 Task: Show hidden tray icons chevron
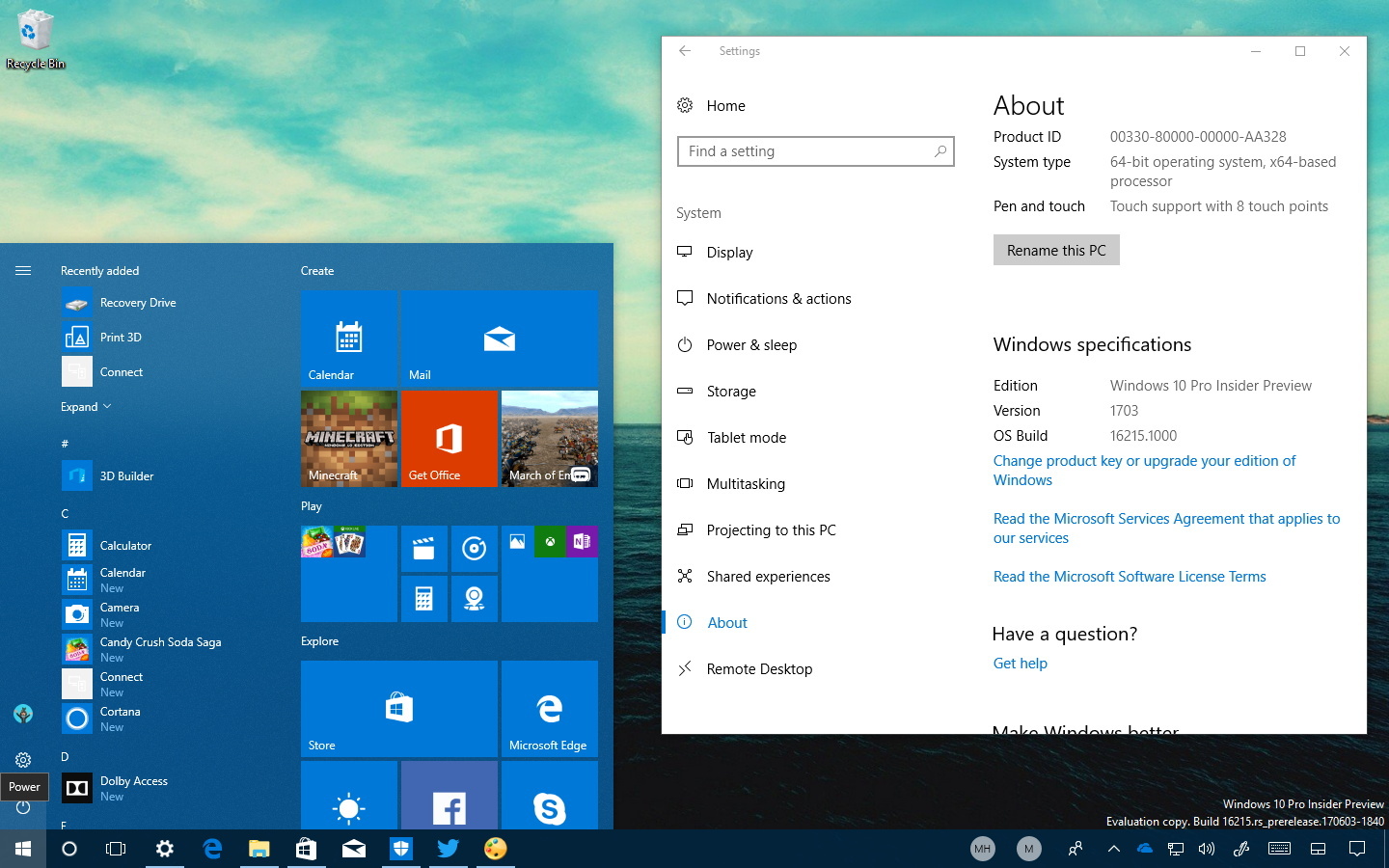coord(1113,849)
